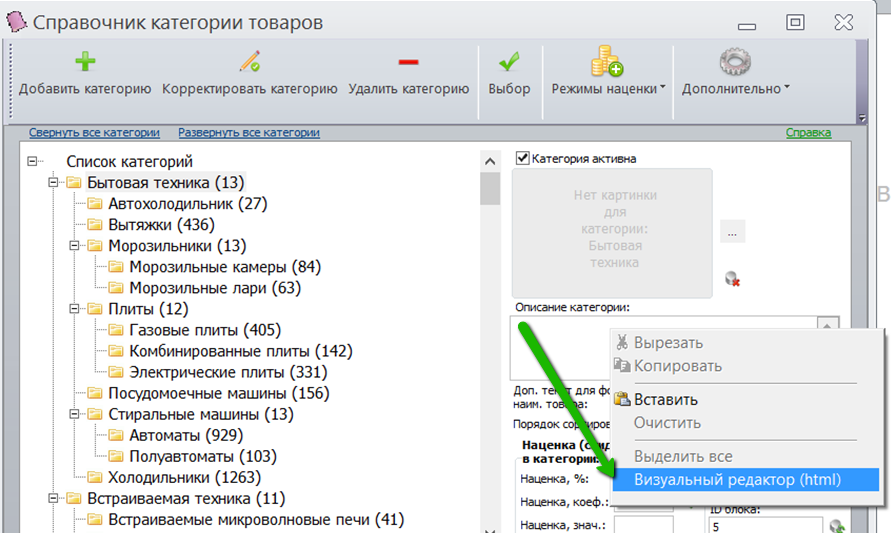891x533 pixels.
Task: Click the folder icon of Автохолодильник (27)
Action: (95, 203)
